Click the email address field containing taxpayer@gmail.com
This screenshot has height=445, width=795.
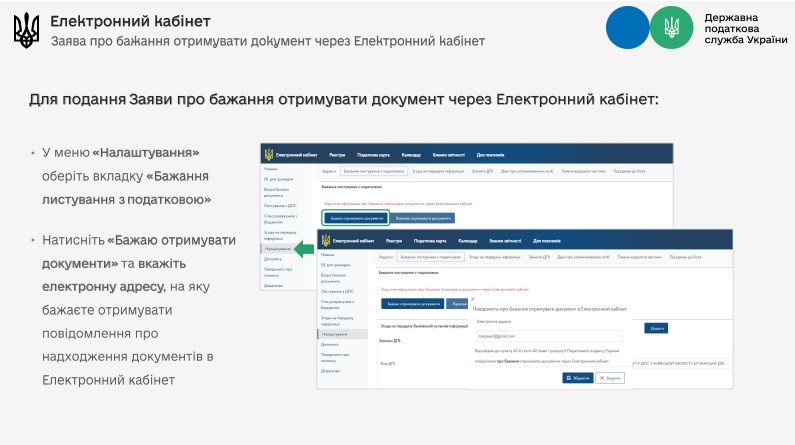[x=548, y=336]
